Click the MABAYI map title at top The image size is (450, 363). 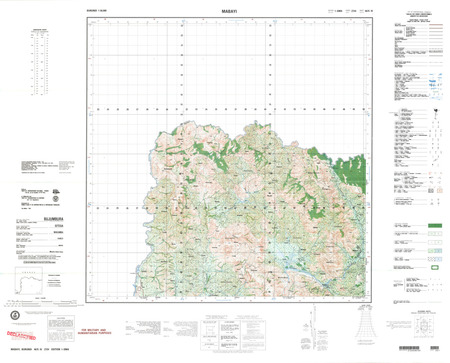[x=229, y=11]
